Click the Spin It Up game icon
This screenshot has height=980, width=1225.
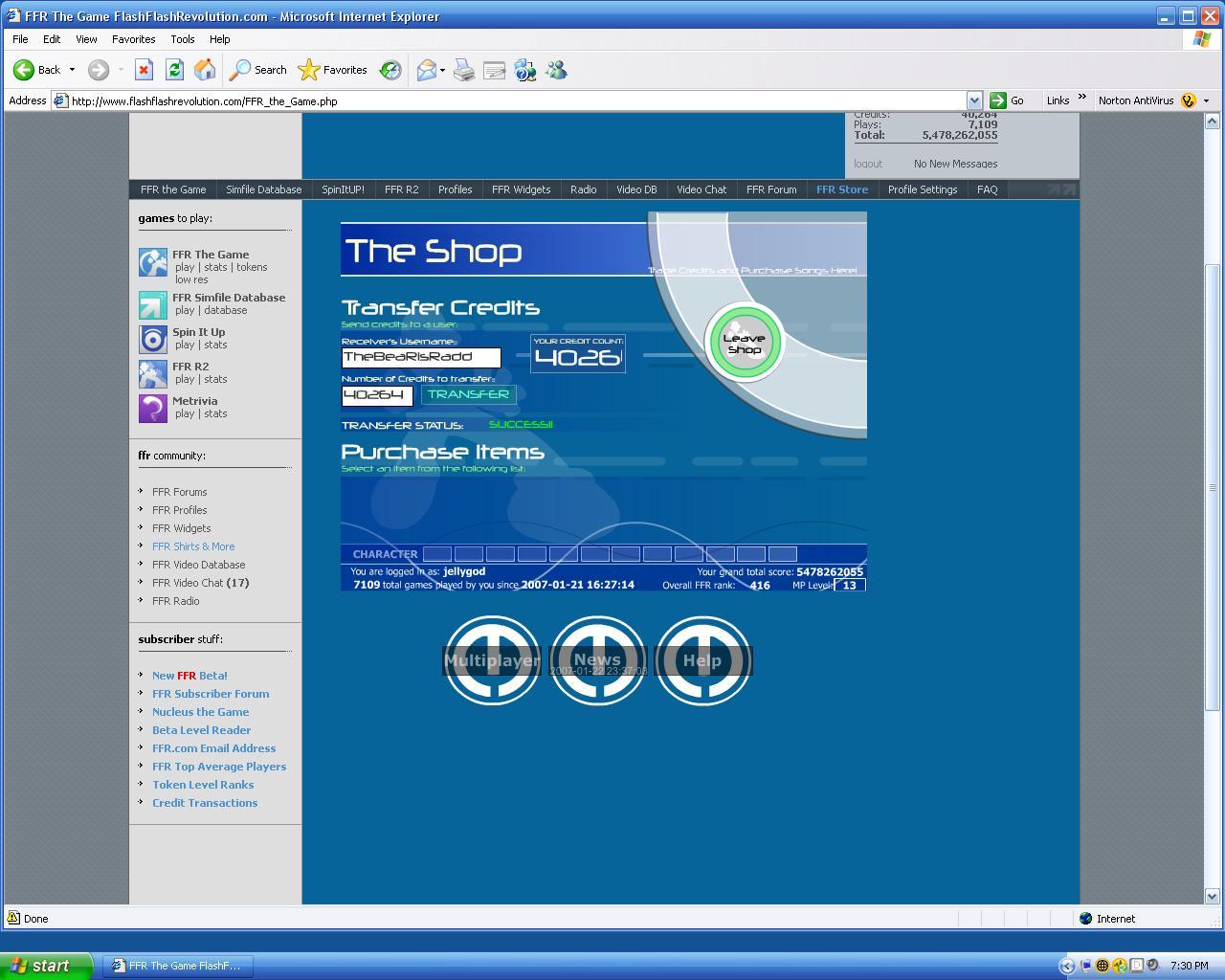tap(153, 339)
